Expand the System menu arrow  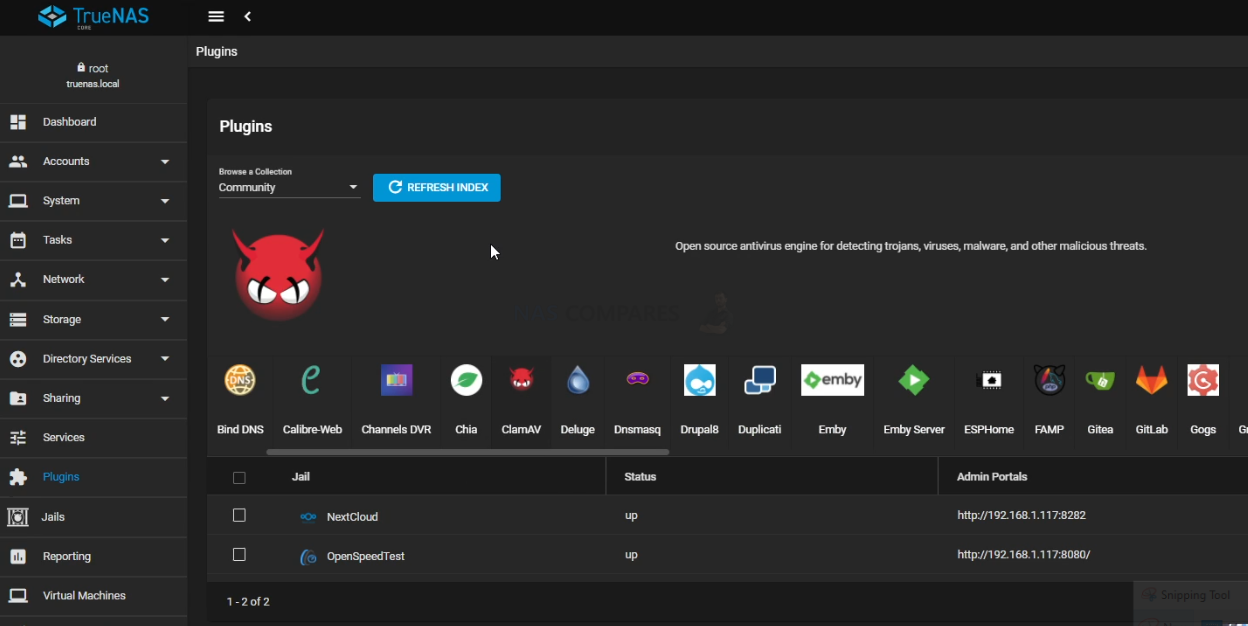[x=165, y=201]
